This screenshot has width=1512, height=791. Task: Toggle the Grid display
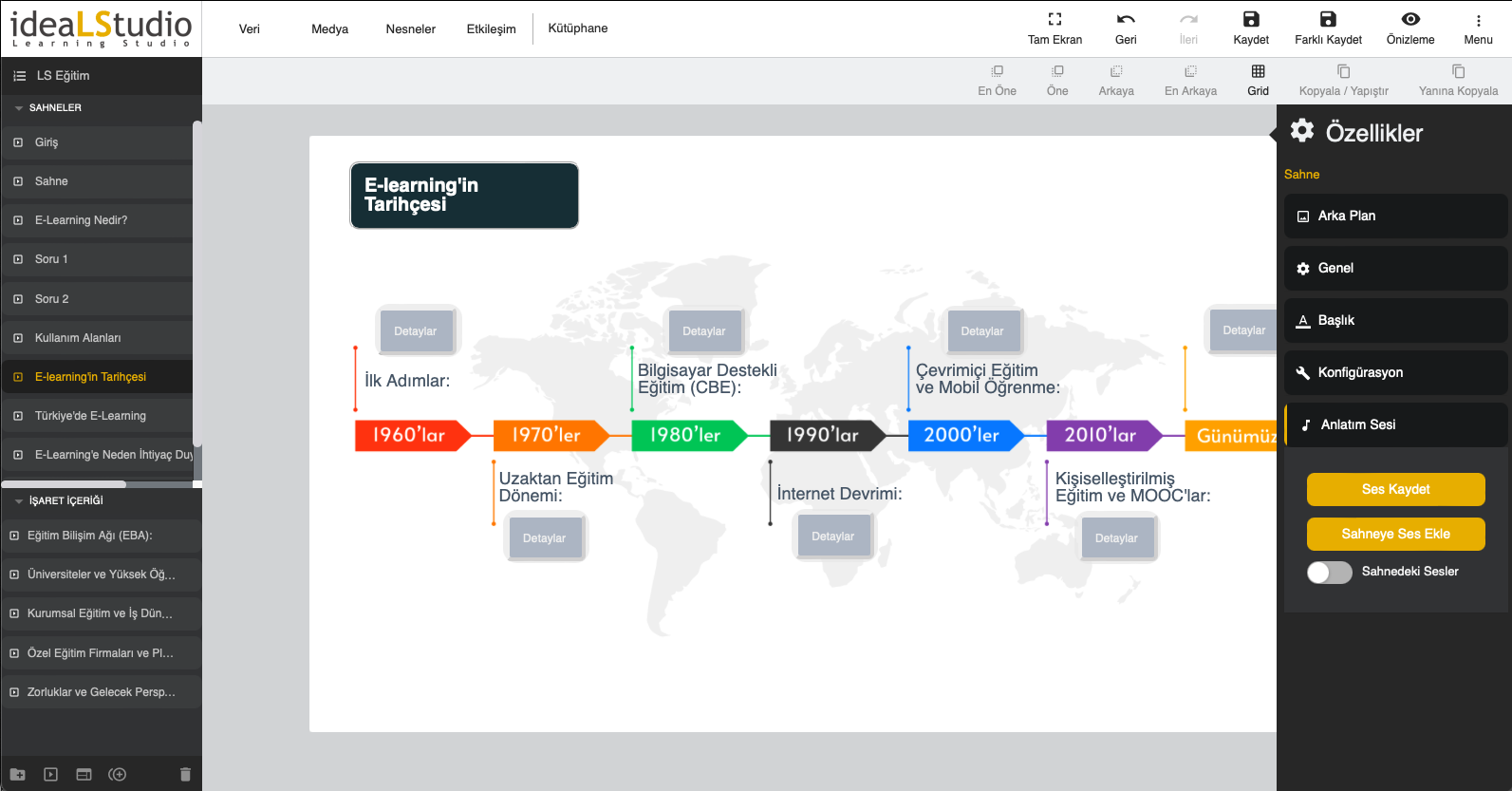point(1258,72)
